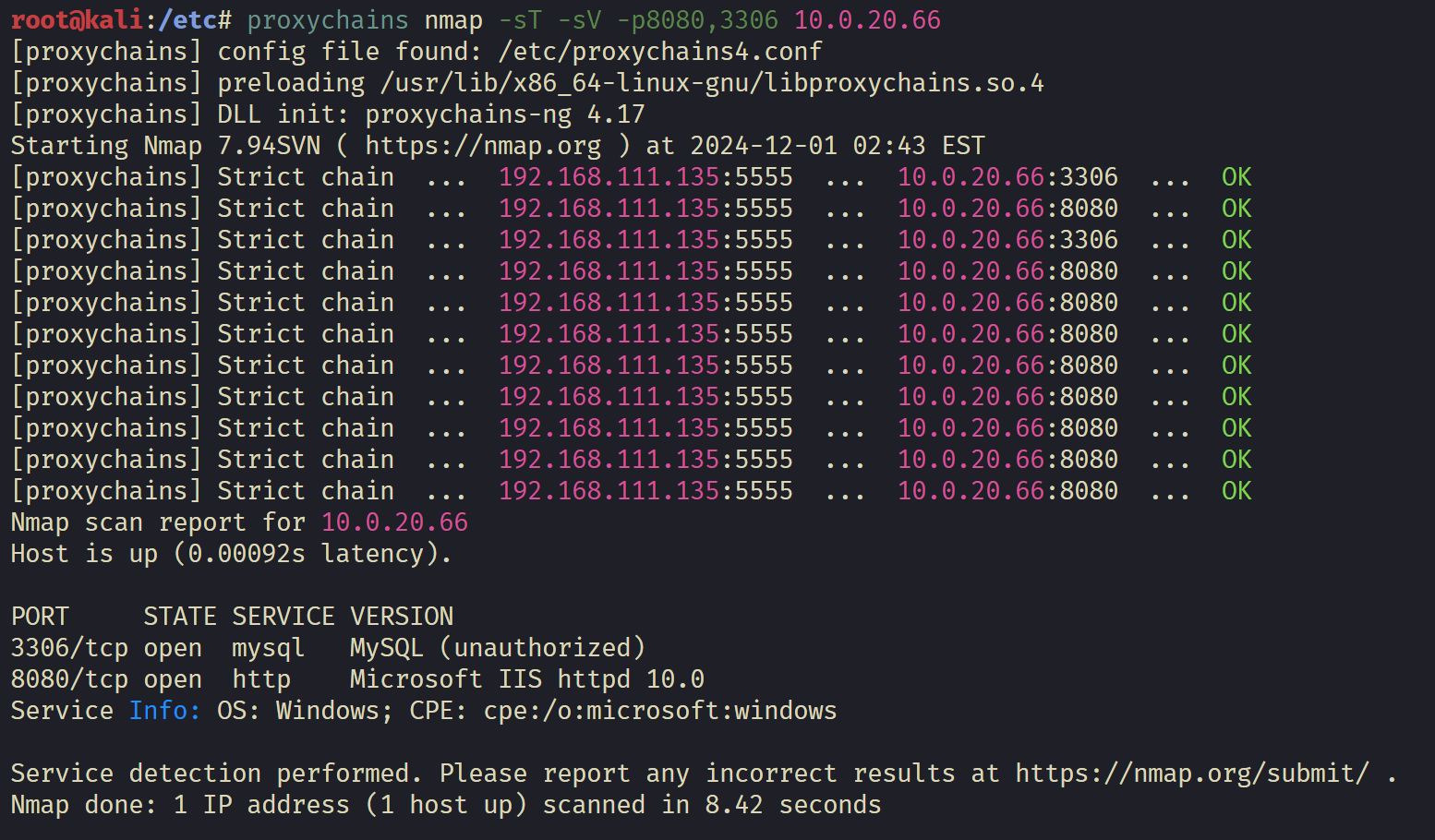Click the host latency value 0.00092s
Screen dimensions: 1435x840
(x=247, y=554)
